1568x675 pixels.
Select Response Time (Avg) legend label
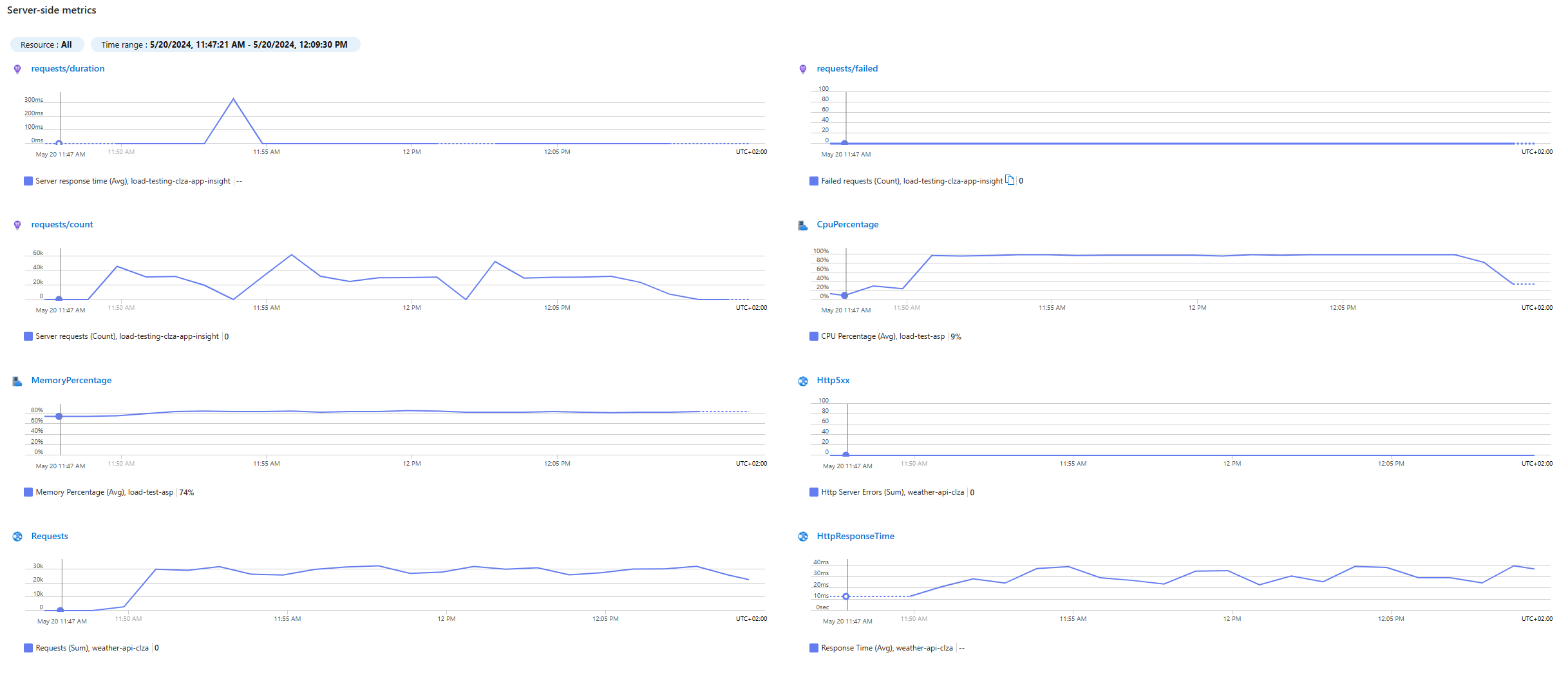887,648
